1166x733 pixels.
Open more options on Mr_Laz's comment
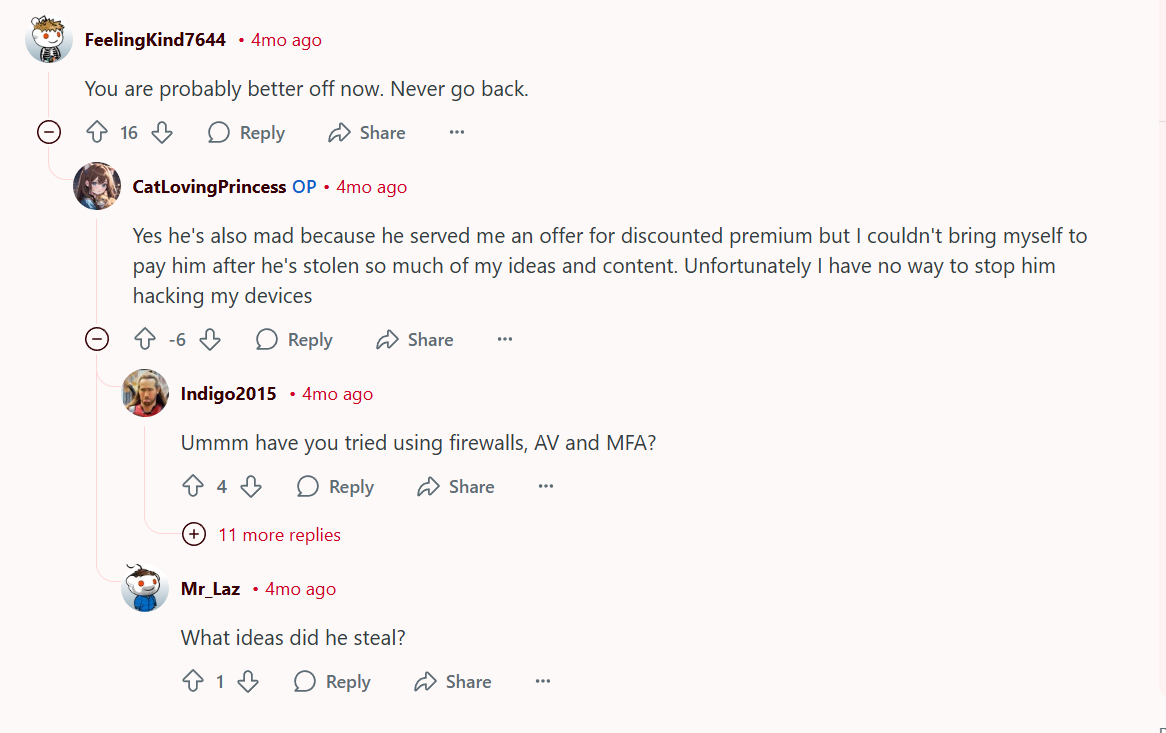(x=543, y=682)
